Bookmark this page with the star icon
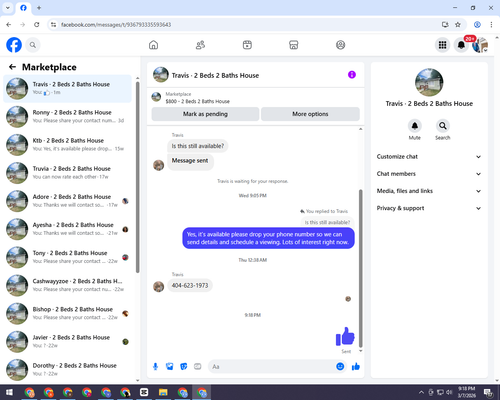The image size is (500, 400). click(x=458, y=24)
